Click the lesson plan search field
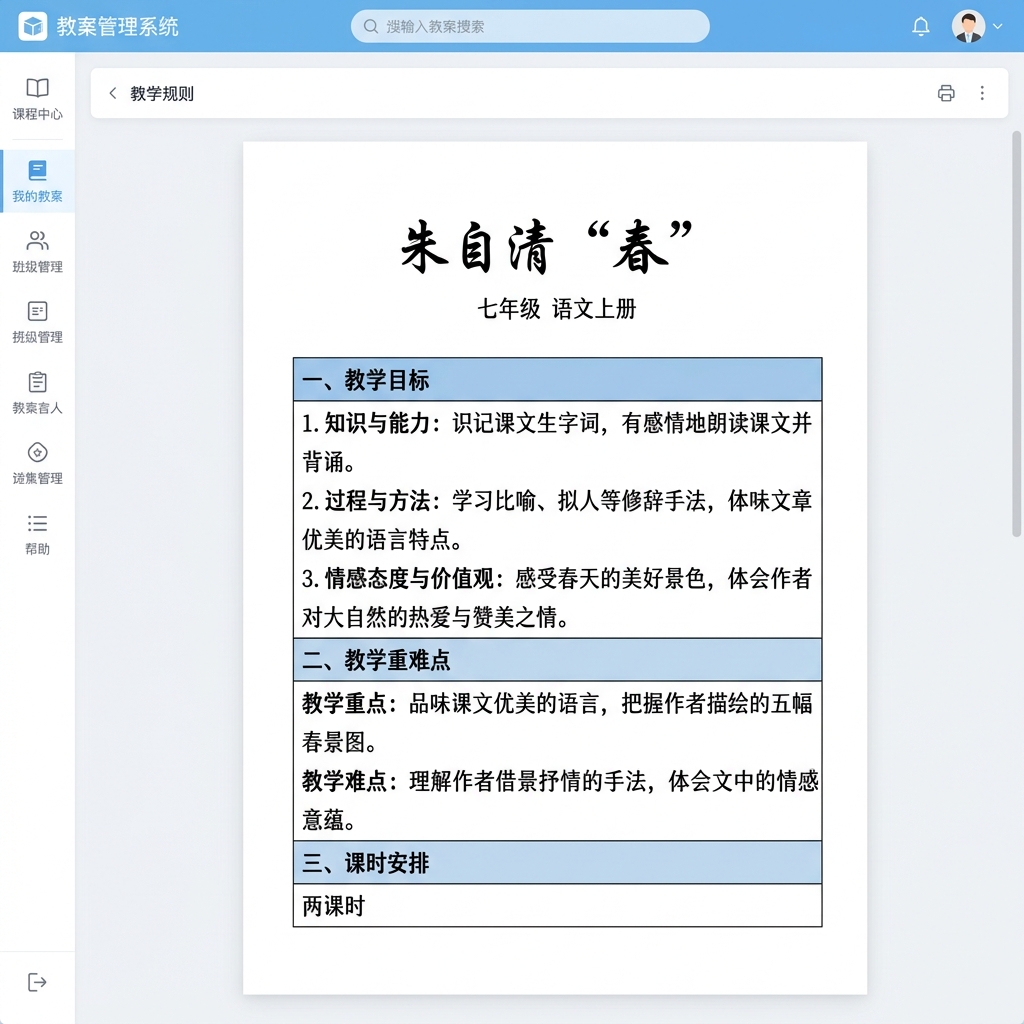 (x=530, y=27)
